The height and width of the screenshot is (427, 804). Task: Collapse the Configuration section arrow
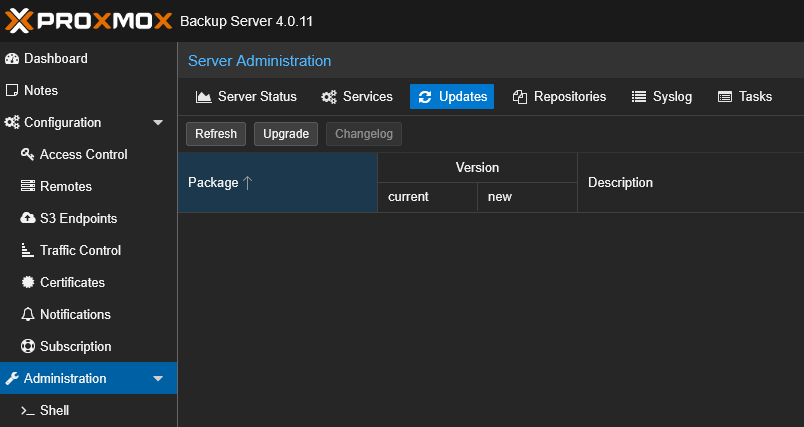(x=158, y=123)
